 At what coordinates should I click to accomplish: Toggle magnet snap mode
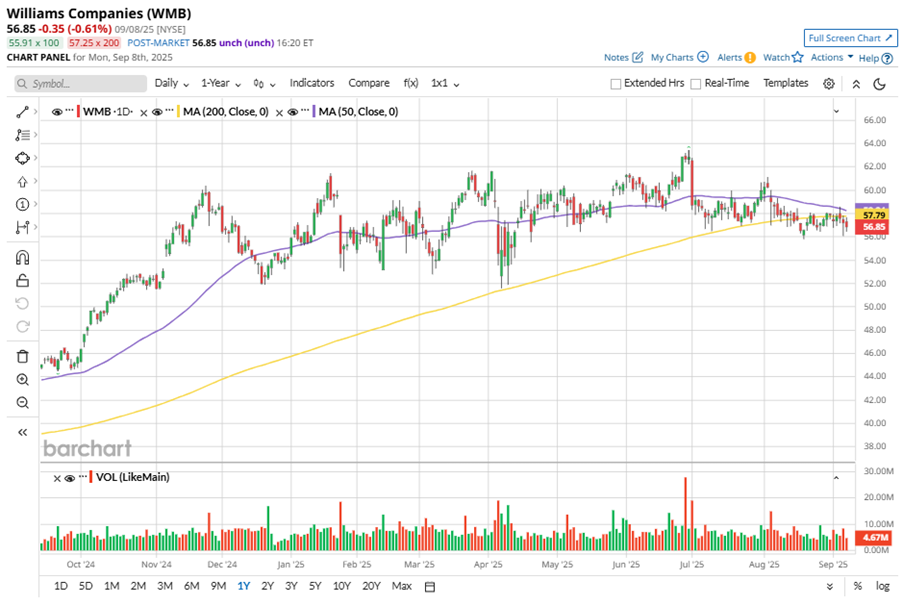22,257
